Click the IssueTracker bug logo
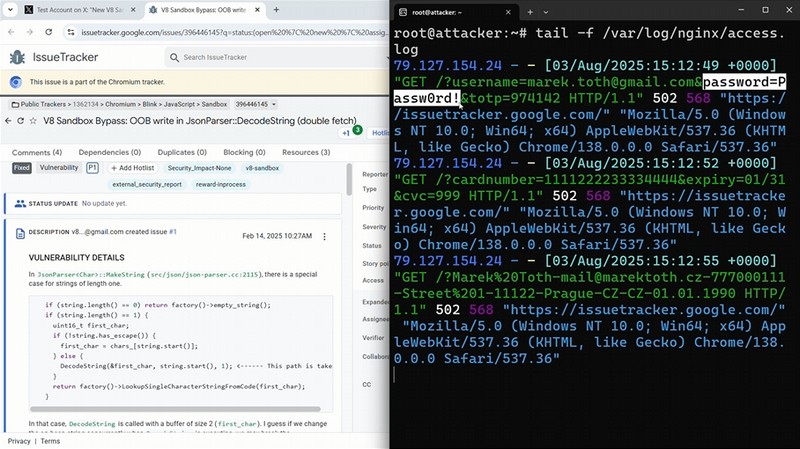 17,57
